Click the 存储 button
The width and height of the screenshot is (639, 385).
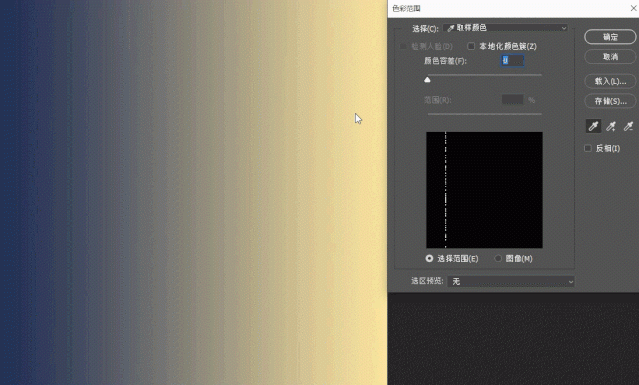point(610,101)
